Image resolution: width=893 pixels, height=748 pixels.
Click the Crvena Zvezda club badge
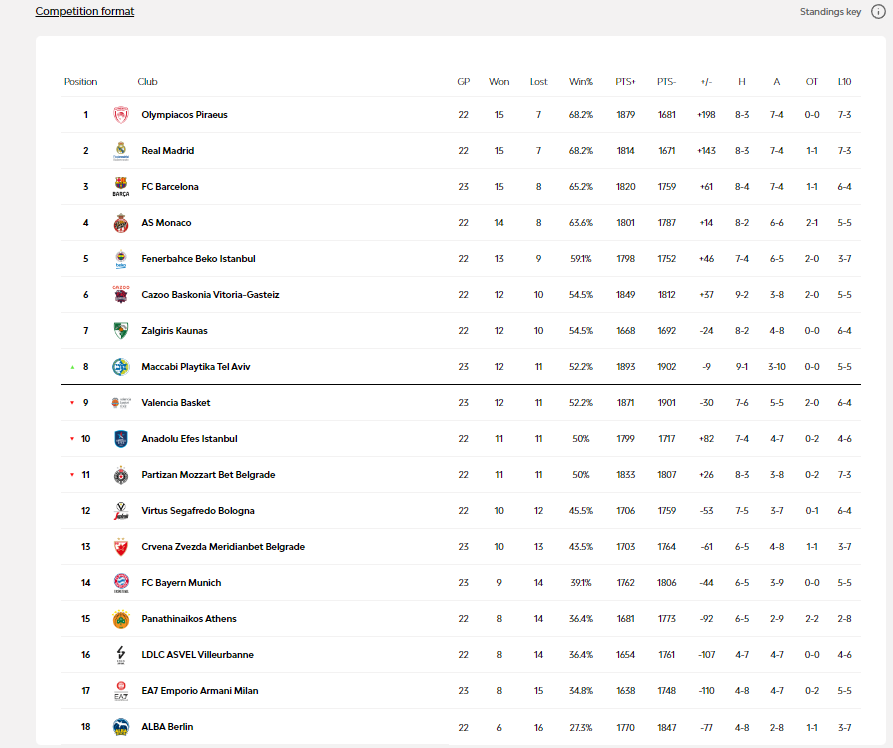tap(121, 547)
